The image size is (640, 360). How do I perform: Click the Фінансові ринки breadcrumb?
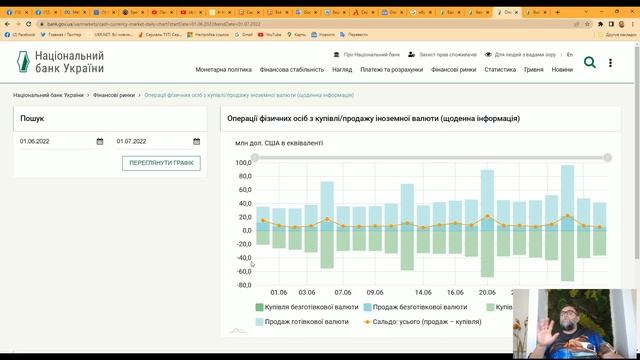coord(113,95)
